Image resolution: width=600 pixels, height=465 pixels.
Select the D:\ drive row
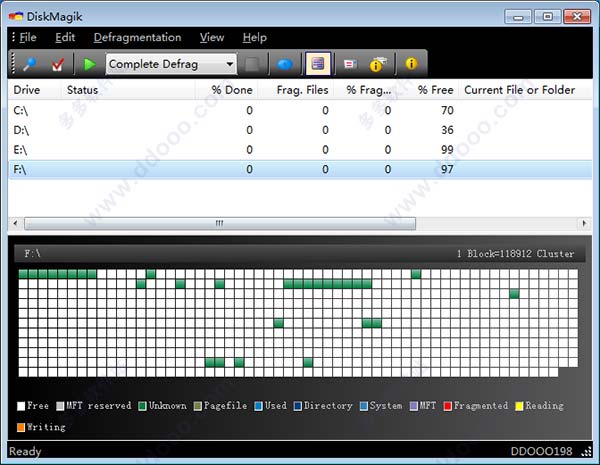click(300, 130)
